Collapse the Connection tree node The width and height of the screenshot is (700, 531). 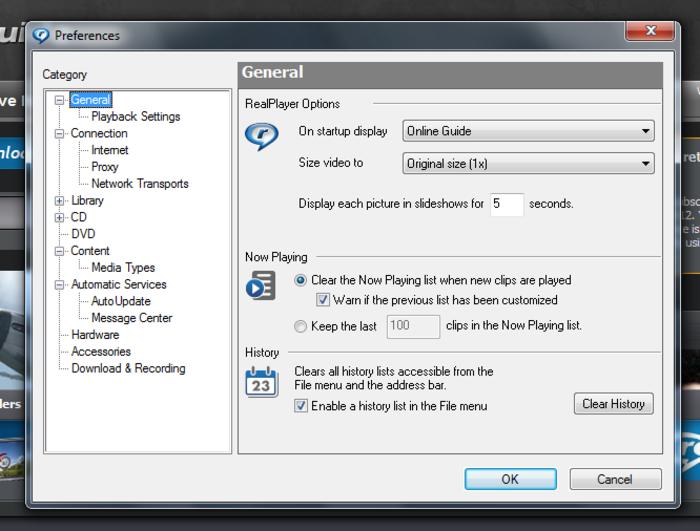pyautogui.click(x=60, y=133)
